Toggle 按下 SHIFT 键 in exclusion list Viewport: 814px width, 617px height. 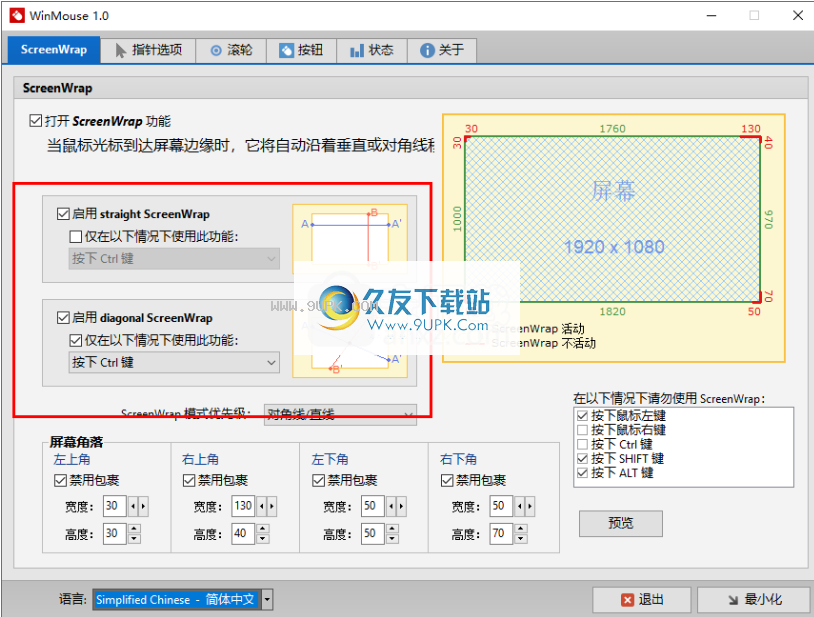coord(582,459)
